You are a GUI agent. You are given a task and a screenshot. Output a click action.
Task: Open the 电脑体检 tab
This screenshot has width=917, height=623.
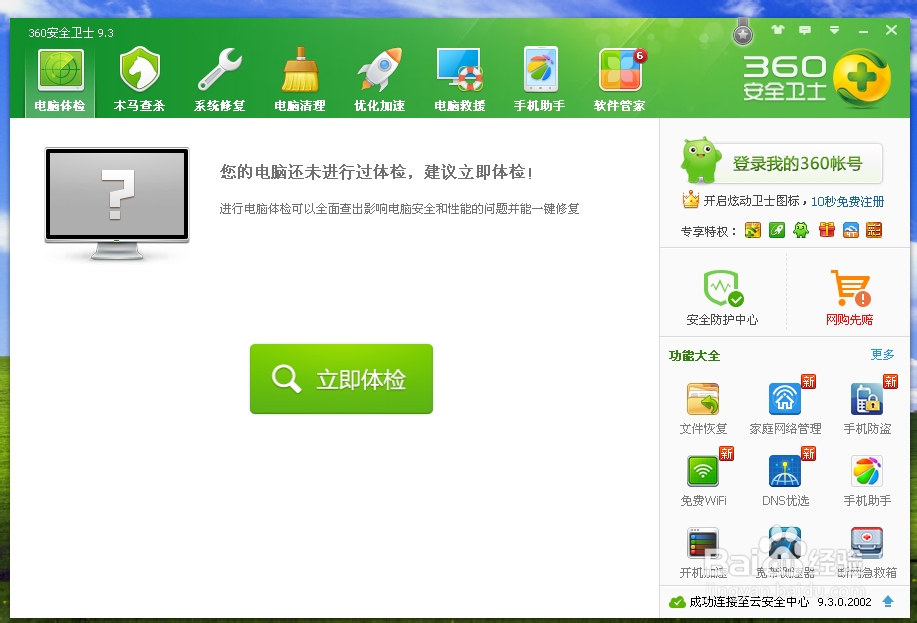pyautogui.click(x=60, y=80)
